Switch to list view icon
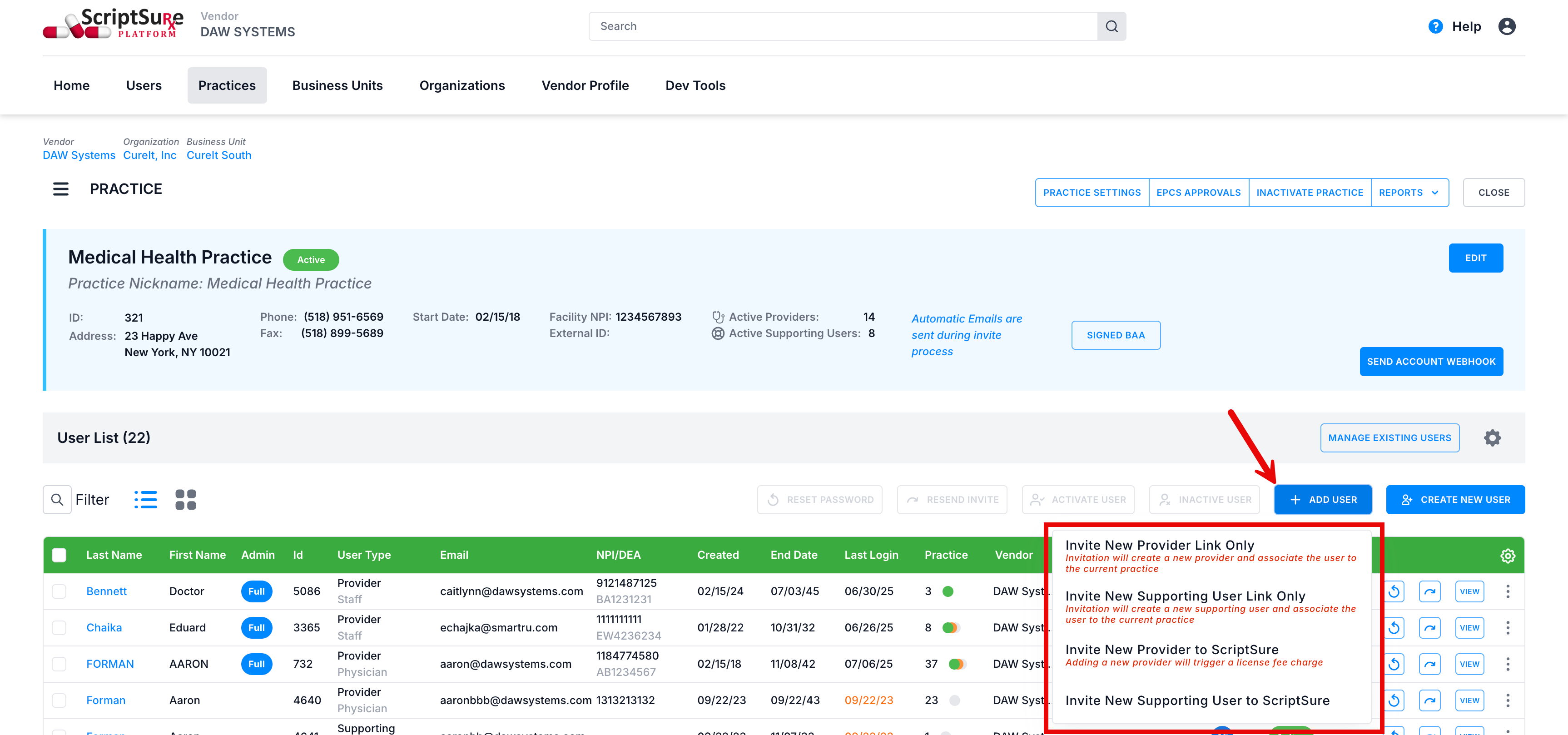 point(145,499)
